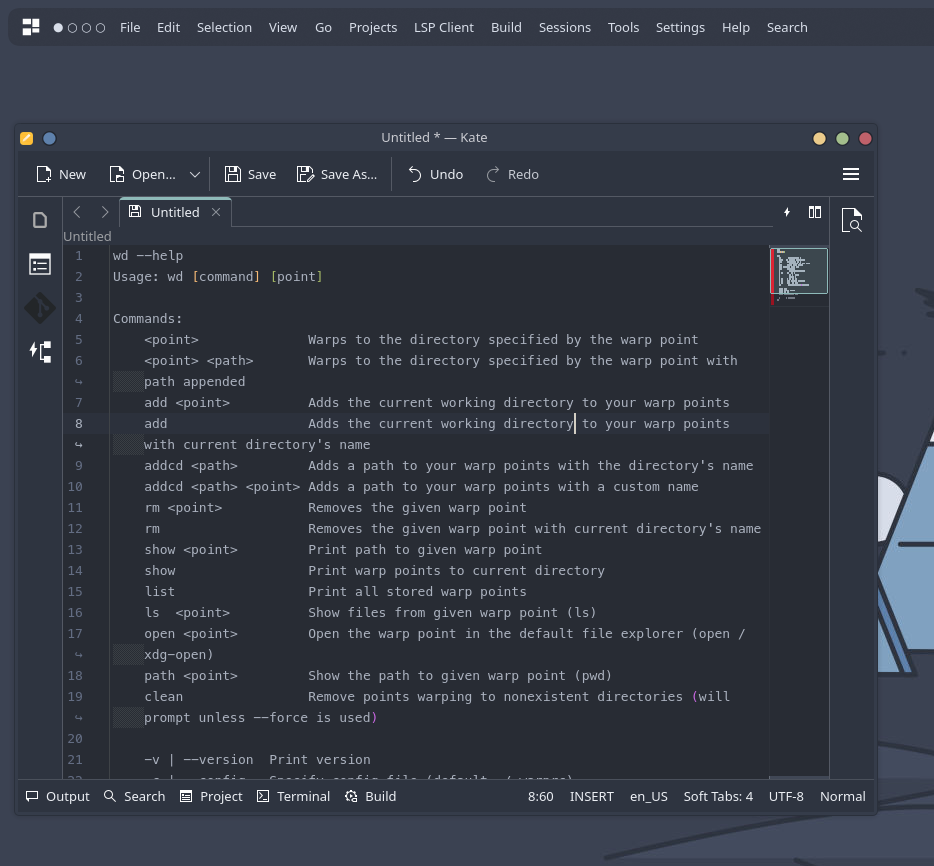
Task: Close the Untitled document tab
Action: coord(216,212)
